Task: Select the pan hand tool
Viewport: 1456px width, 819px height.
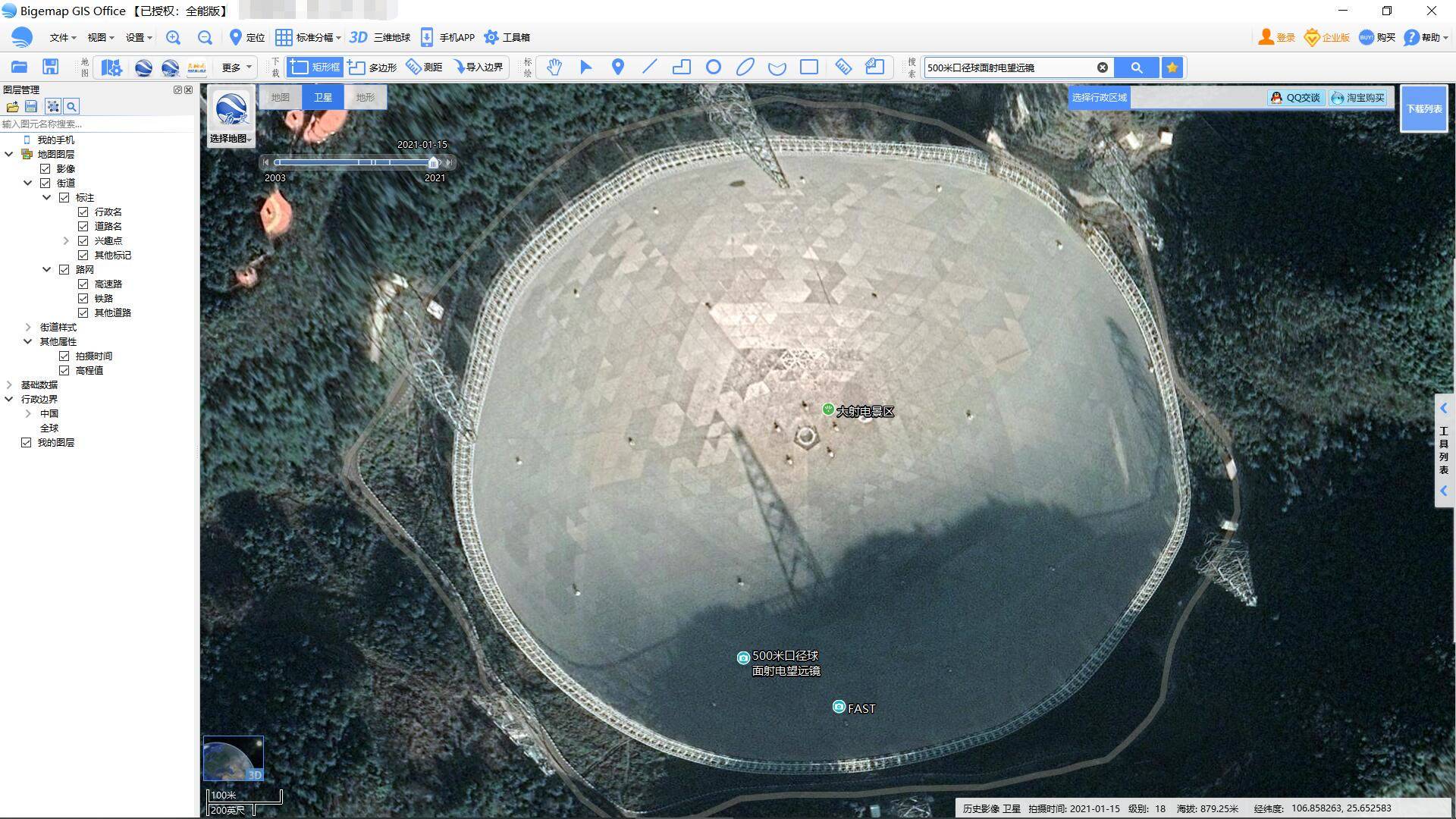Action: click(x=554, y=67)
